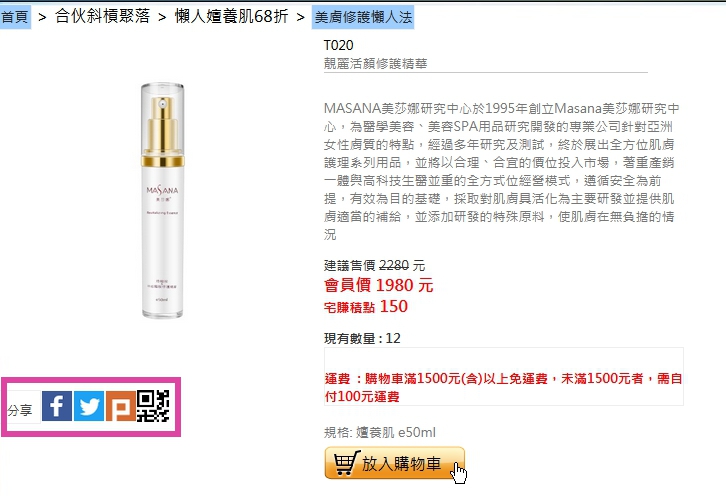Click the MASANA serum bottle image
726x496 pixels.
click(x=163, y=201)
